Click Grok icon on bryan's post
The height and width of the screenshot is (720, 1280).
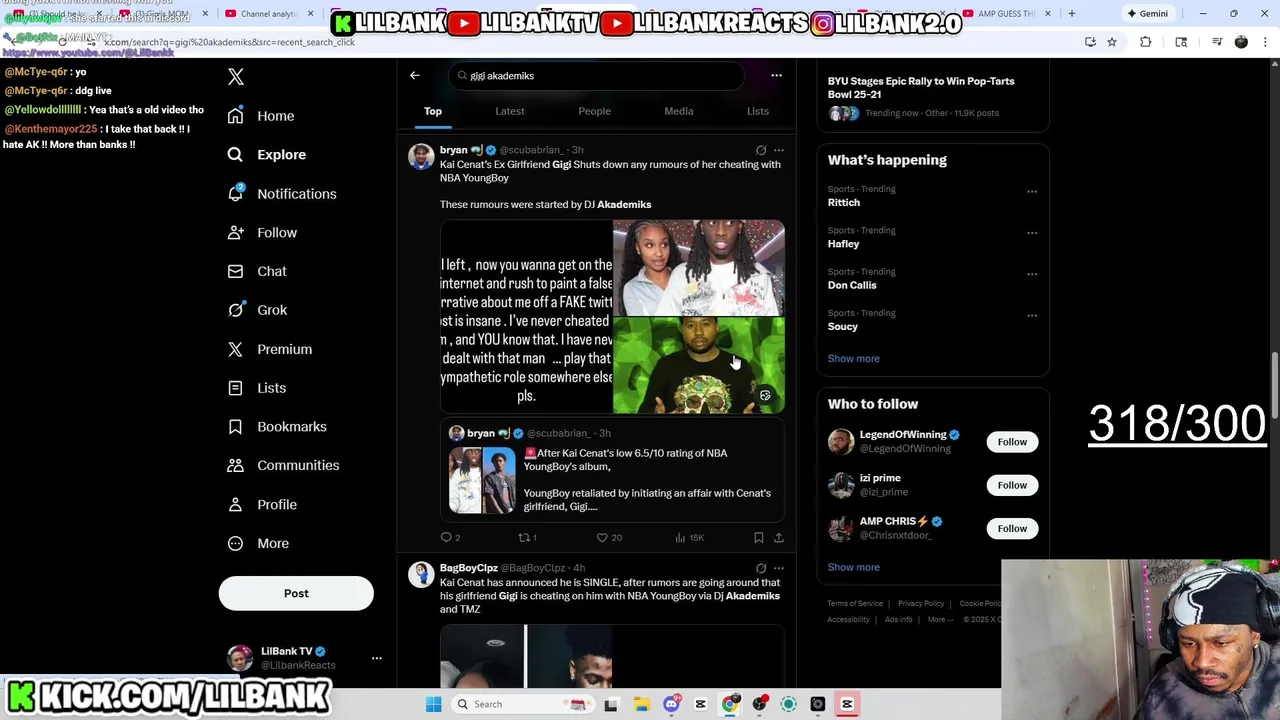(761, 150)
